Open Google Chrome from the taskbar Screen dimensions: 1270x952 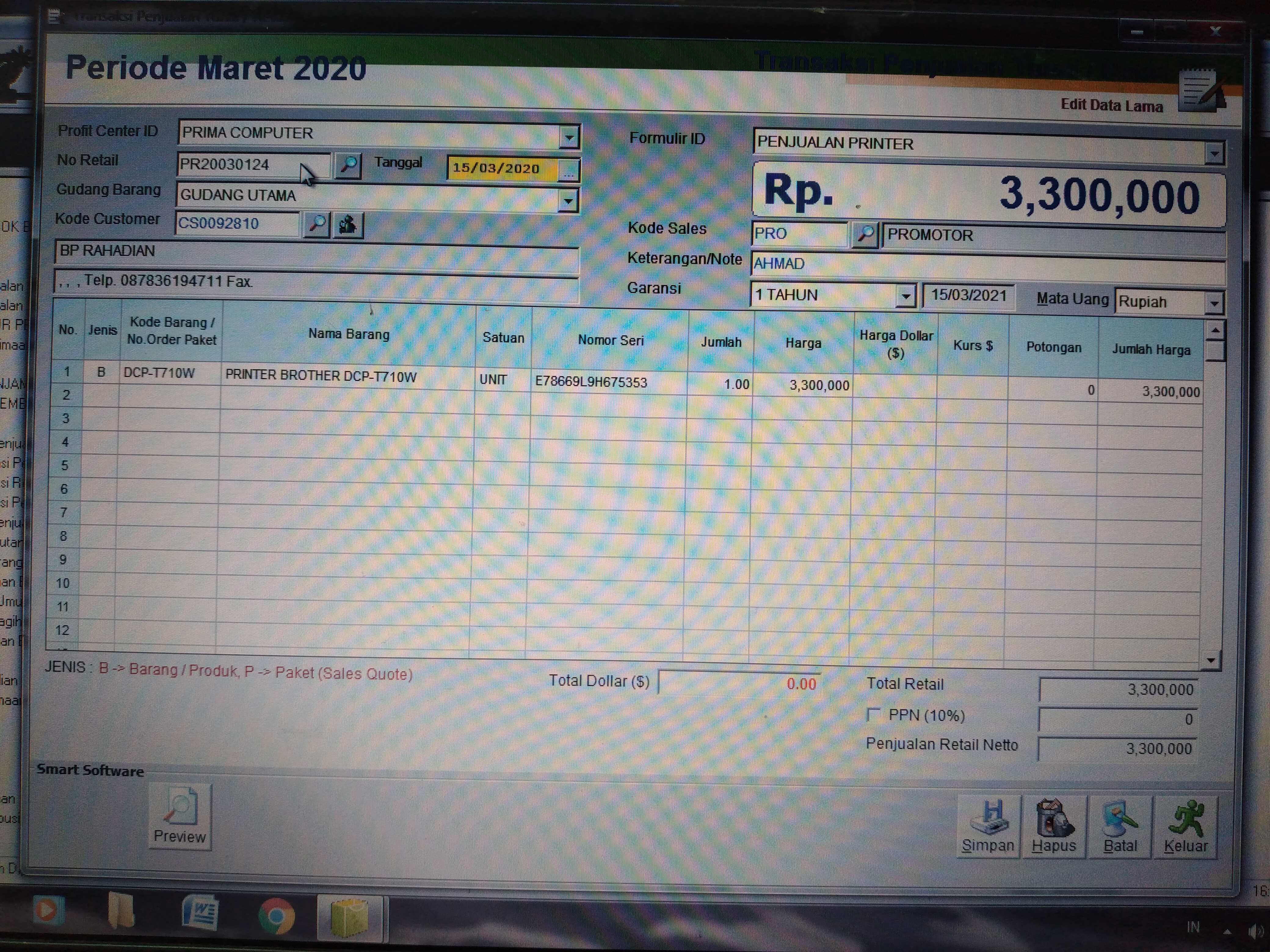coord(276,916)
